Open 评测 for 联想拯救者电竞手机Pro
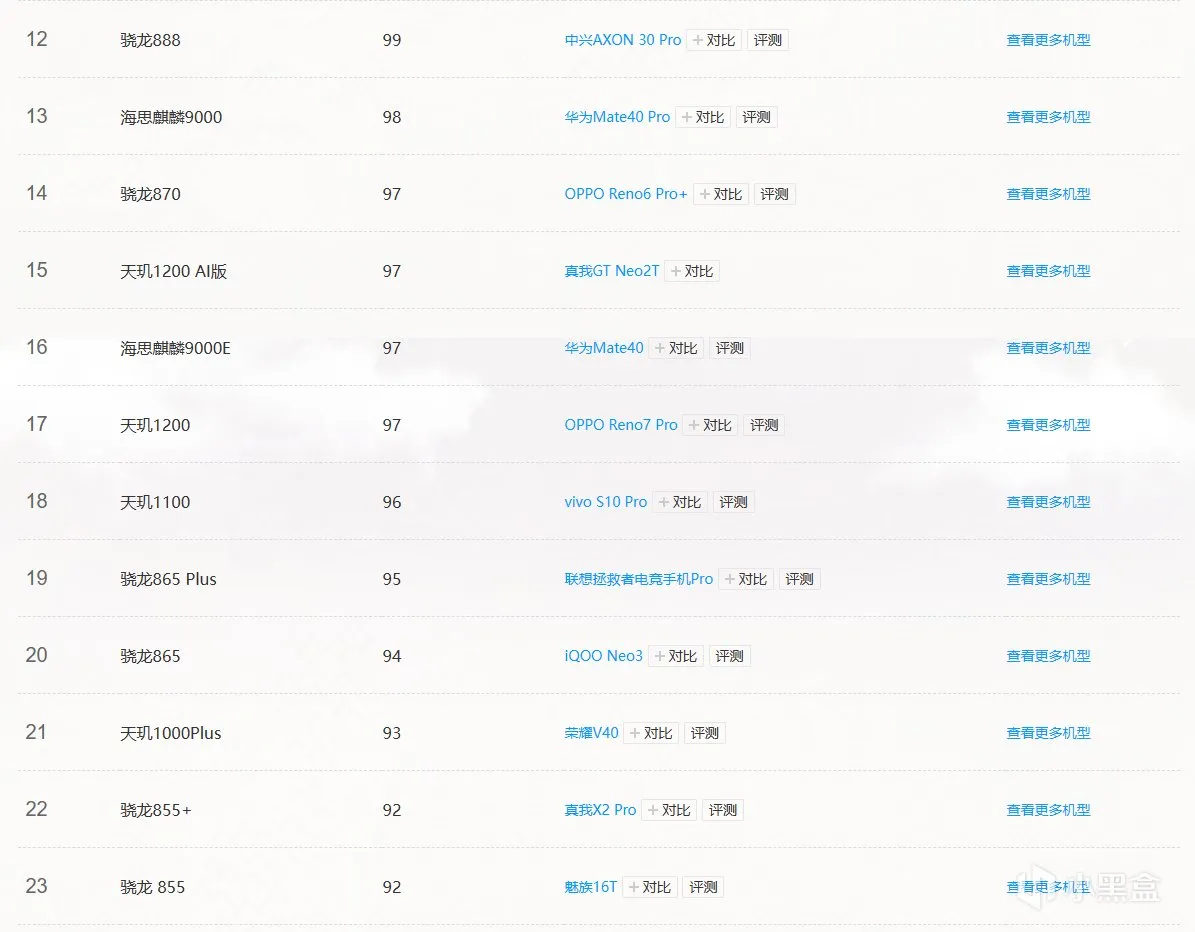Viewport: 1195px width, 932px height. pyautogui.click(x=799, y=579)
